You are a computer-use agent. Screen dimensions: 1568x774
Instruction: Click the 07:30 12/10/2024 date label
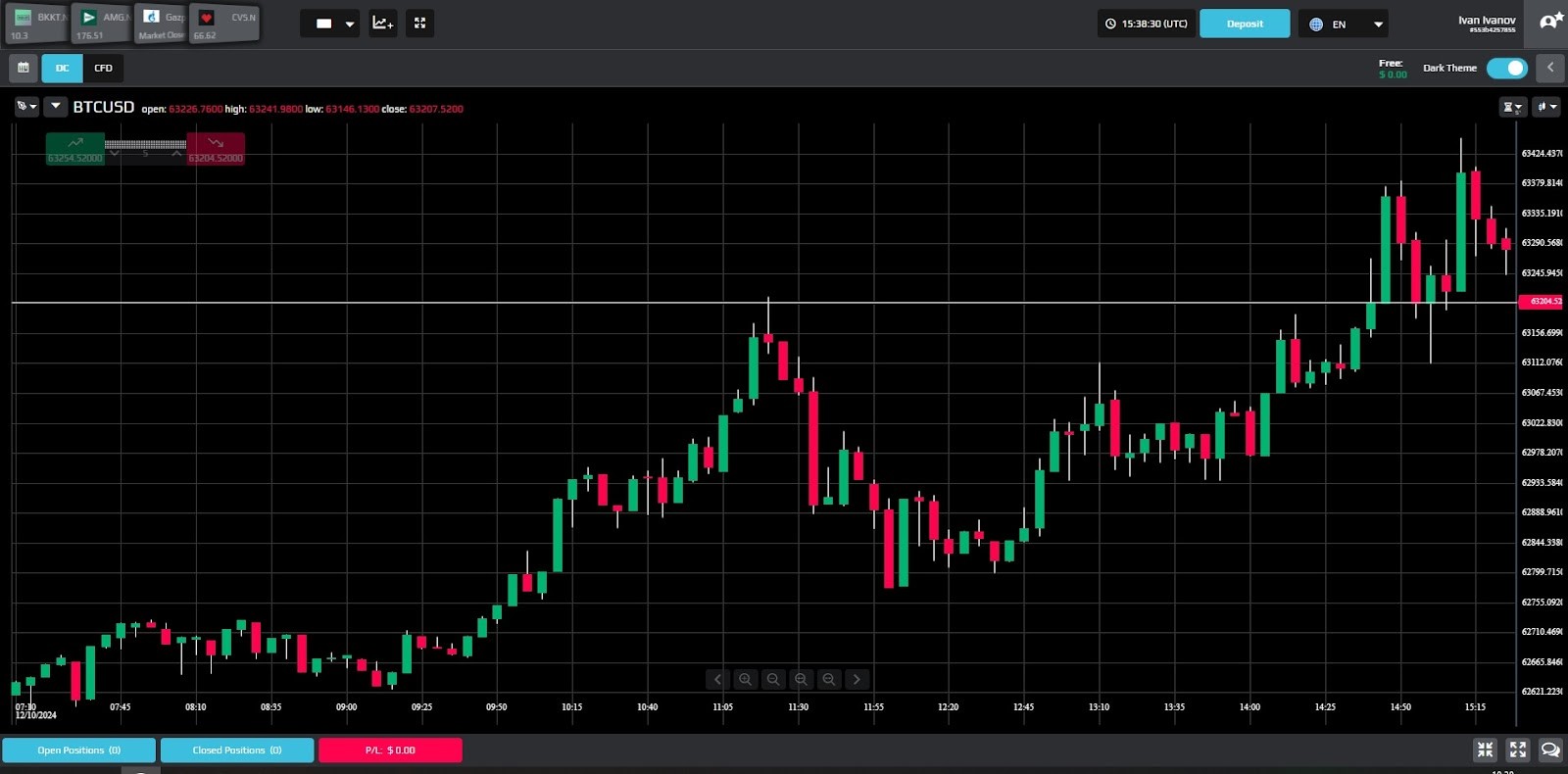point(35,710)
